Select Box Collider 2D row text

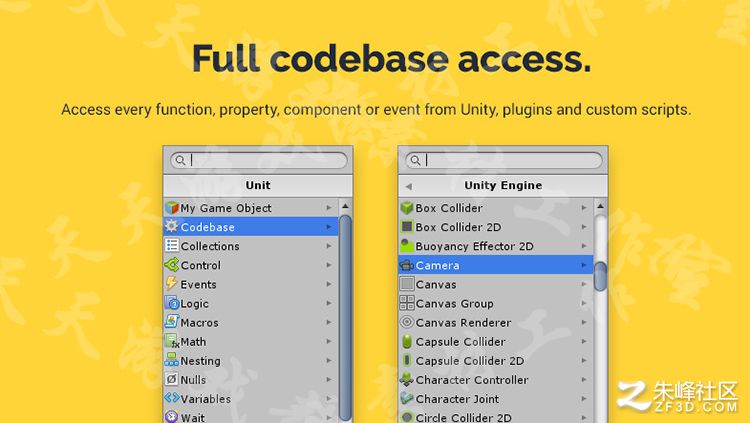coord(458,227)
